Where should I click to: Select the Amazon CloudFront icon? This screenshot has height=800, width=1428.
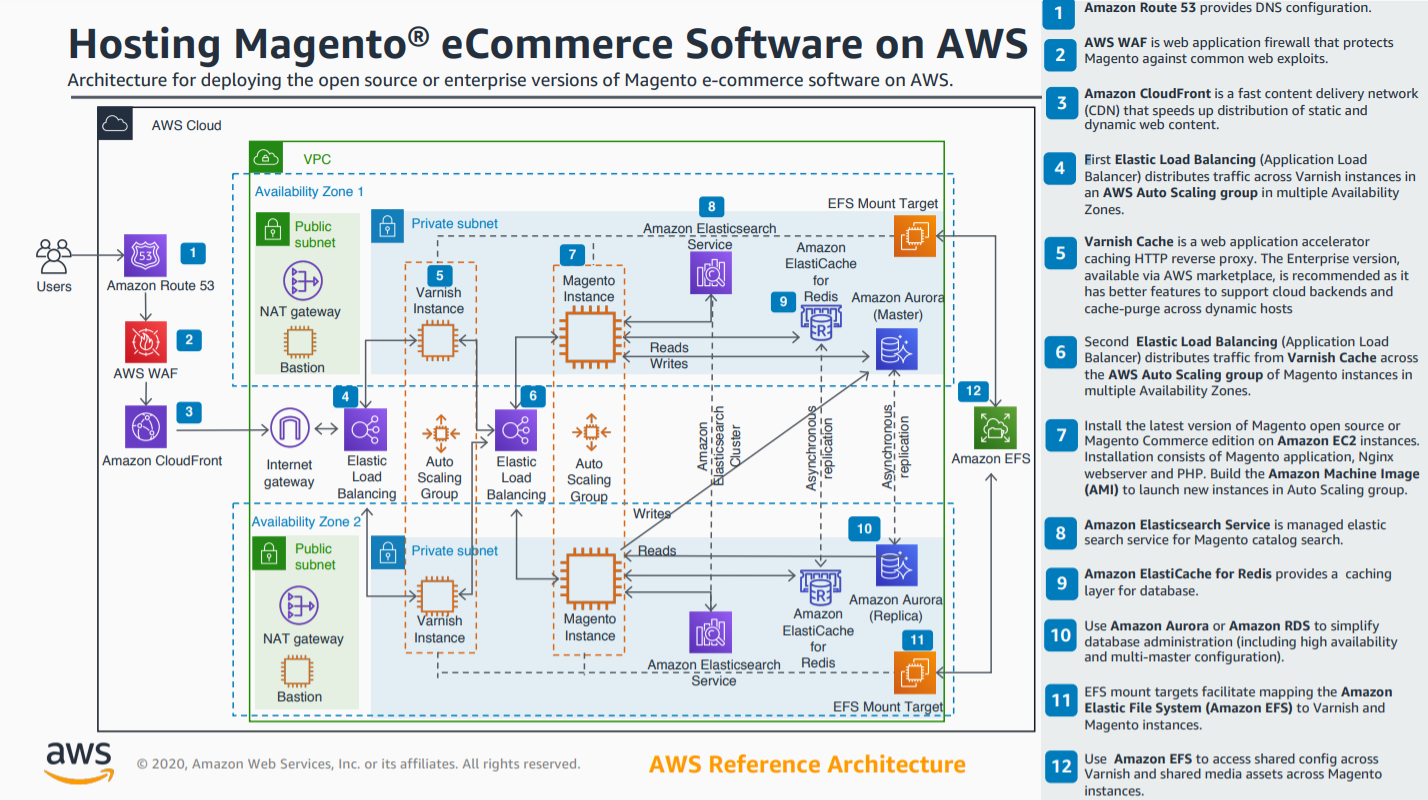click(x=146, y=428)
